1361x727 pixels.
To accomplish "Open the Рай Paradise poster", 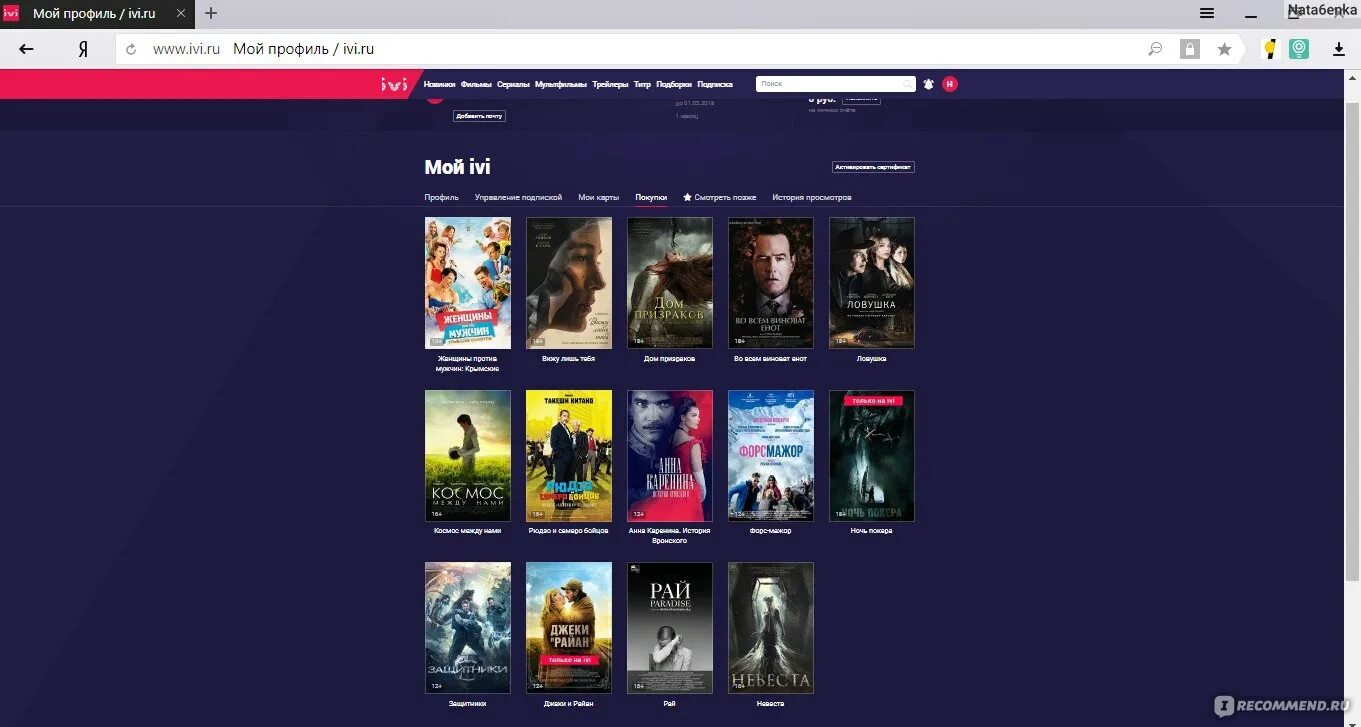I will pyautogui.click(x=669, y=628).
